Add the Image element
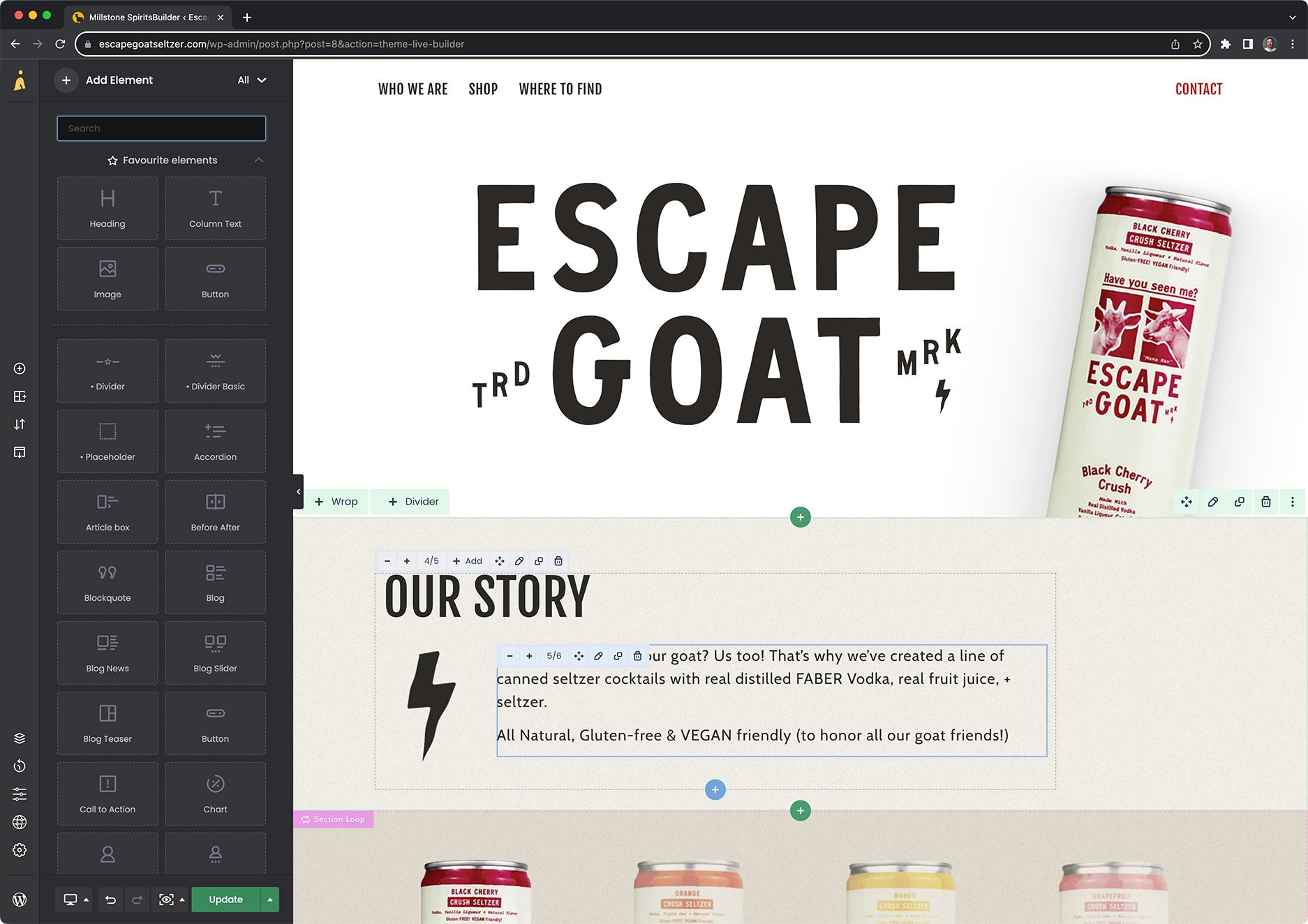Screen dimensions: 1308x924 coord(107,278)
